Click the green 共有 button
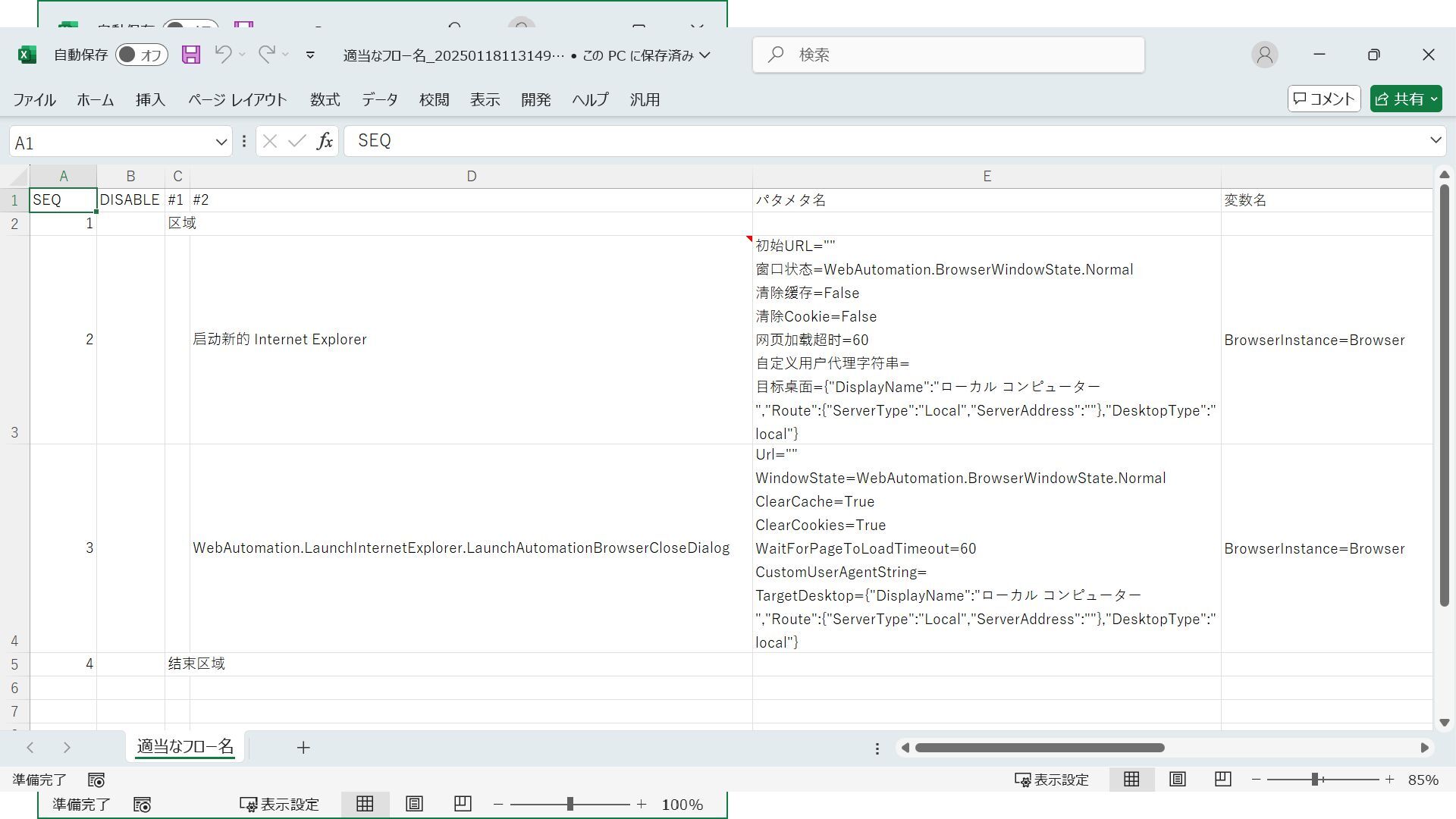This screenshot has height=819, width=1456. pyautogui.click(x=1406, y=99)
